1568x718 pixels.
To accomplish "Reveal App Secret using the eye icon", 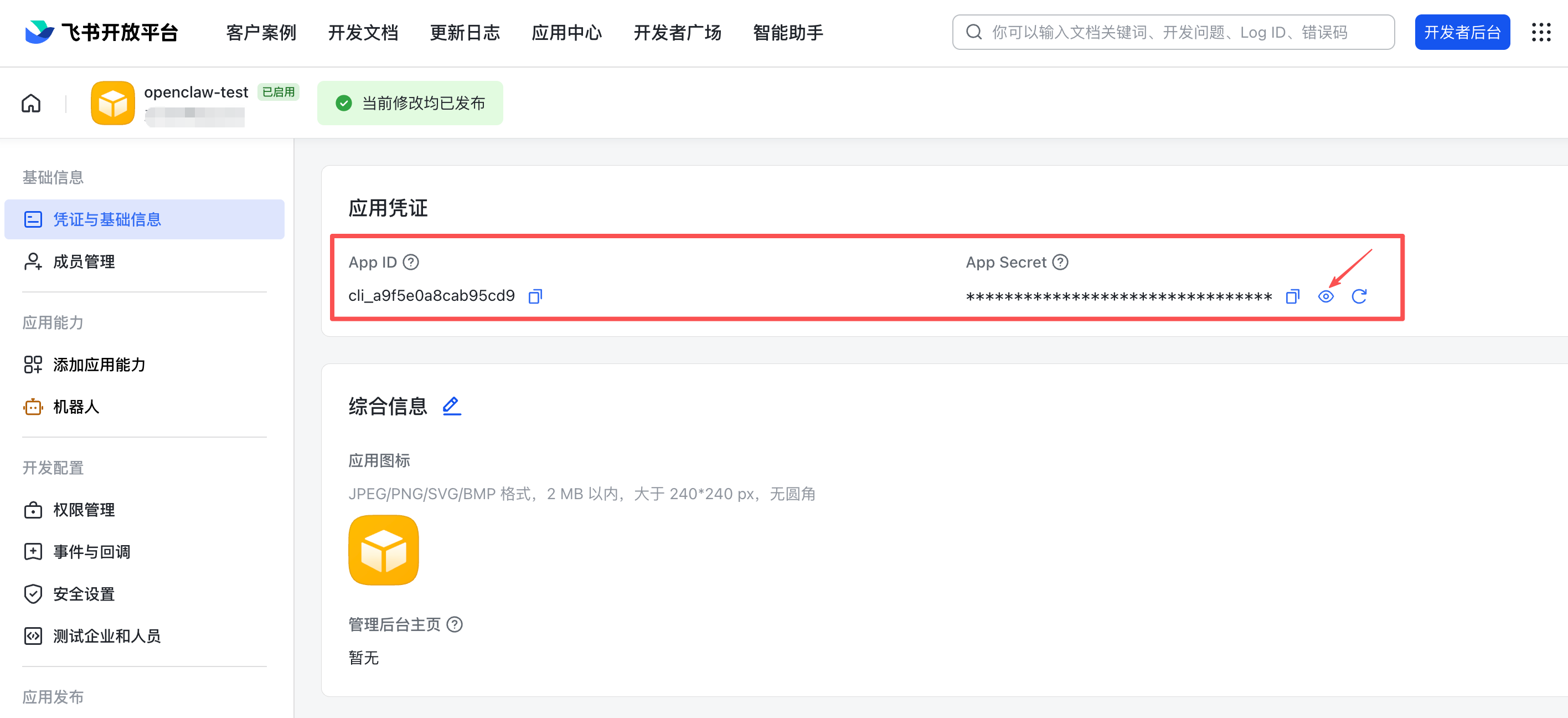I will pyautogui.click(x=1327, y=296).
